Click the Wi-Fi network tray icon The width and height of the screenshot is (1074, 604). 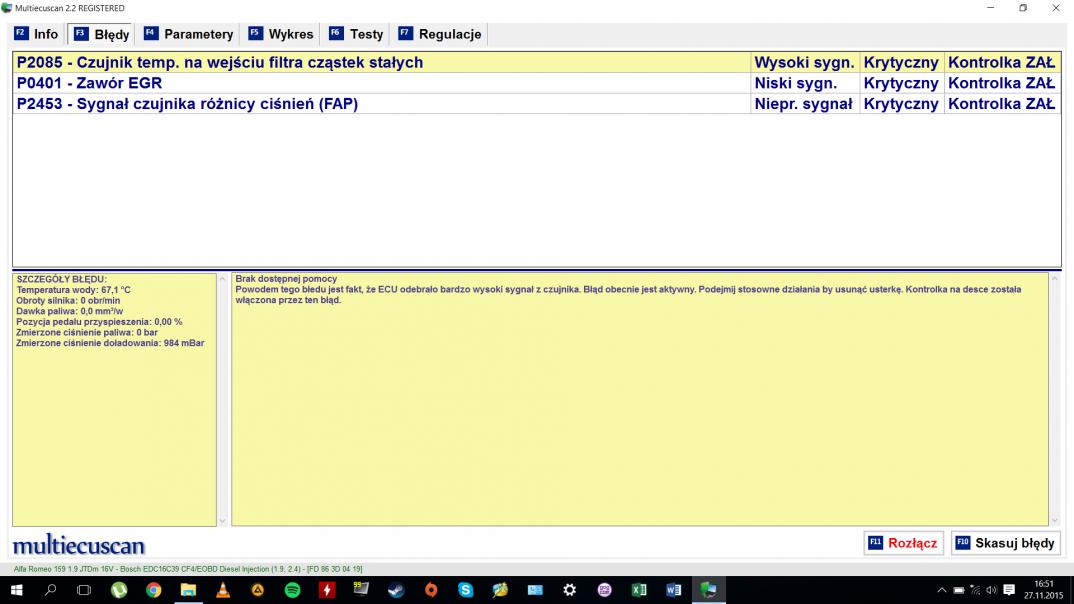click(x=975, y=590)
